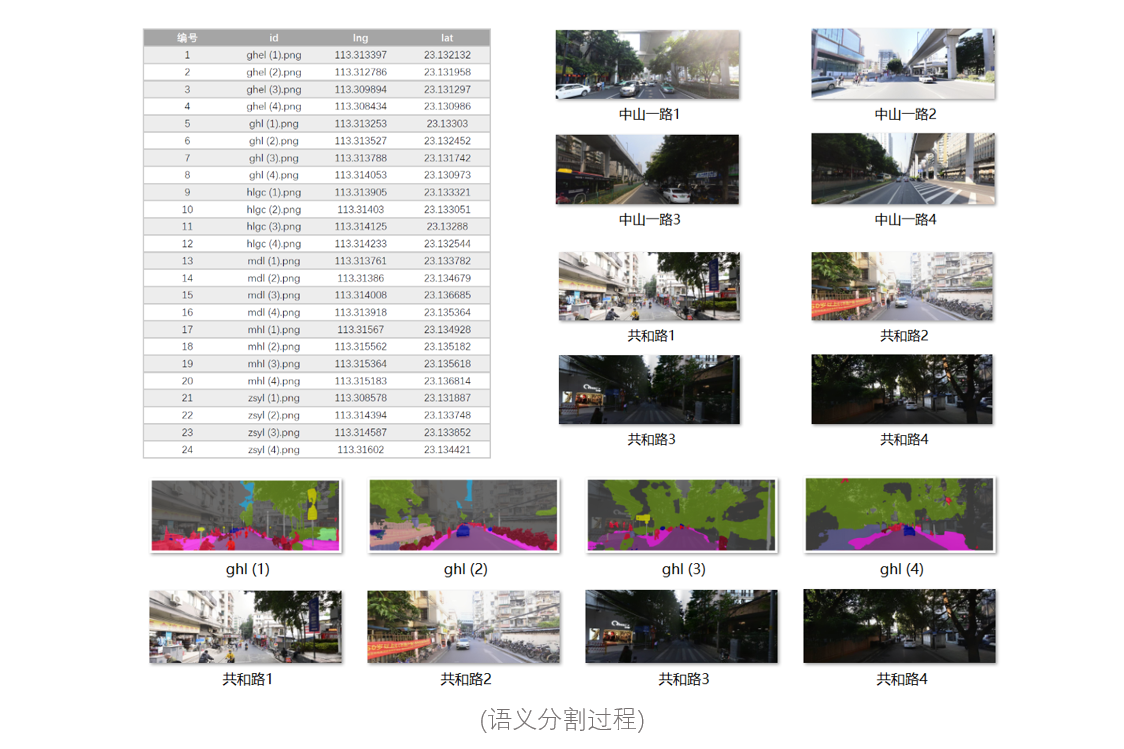
Task: Click the ghl (1) segmentation image
Action: click(x=246, y=516)
